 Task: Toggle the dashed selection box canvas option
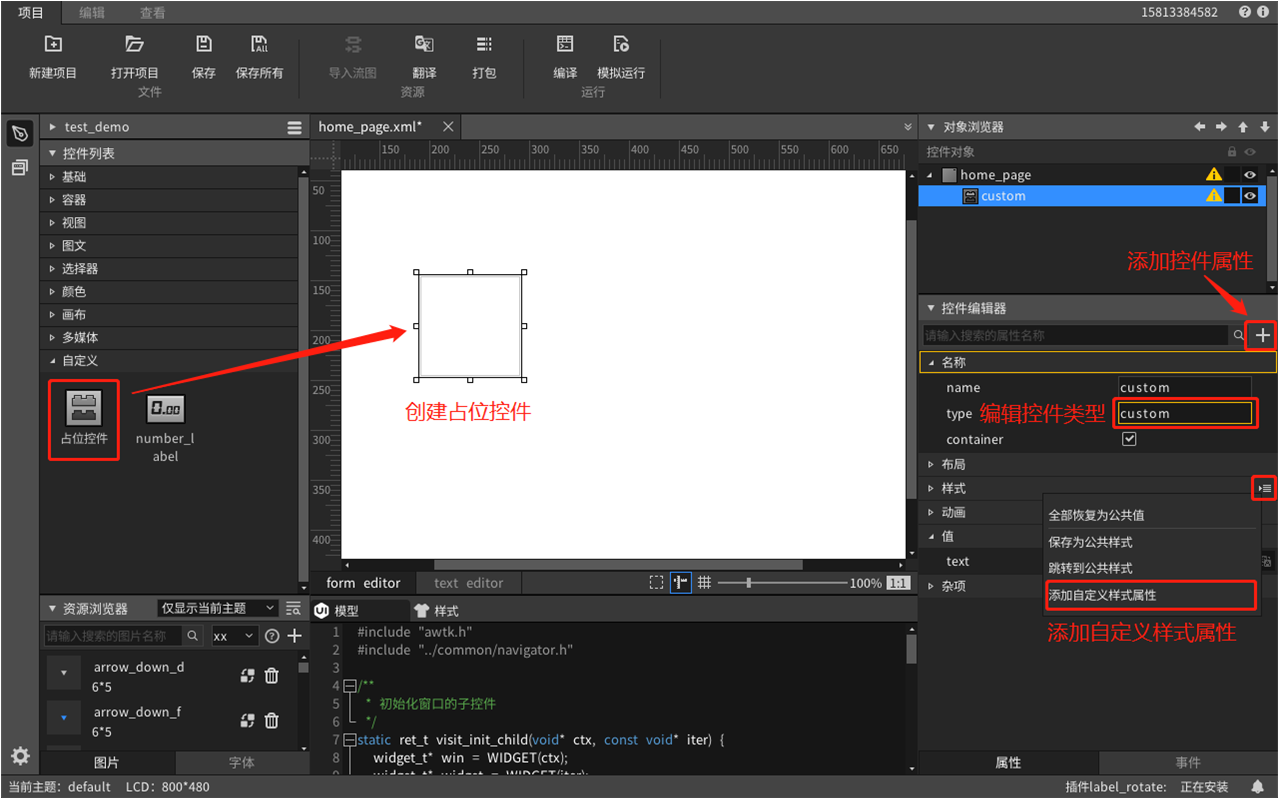(x=656, y=583)
